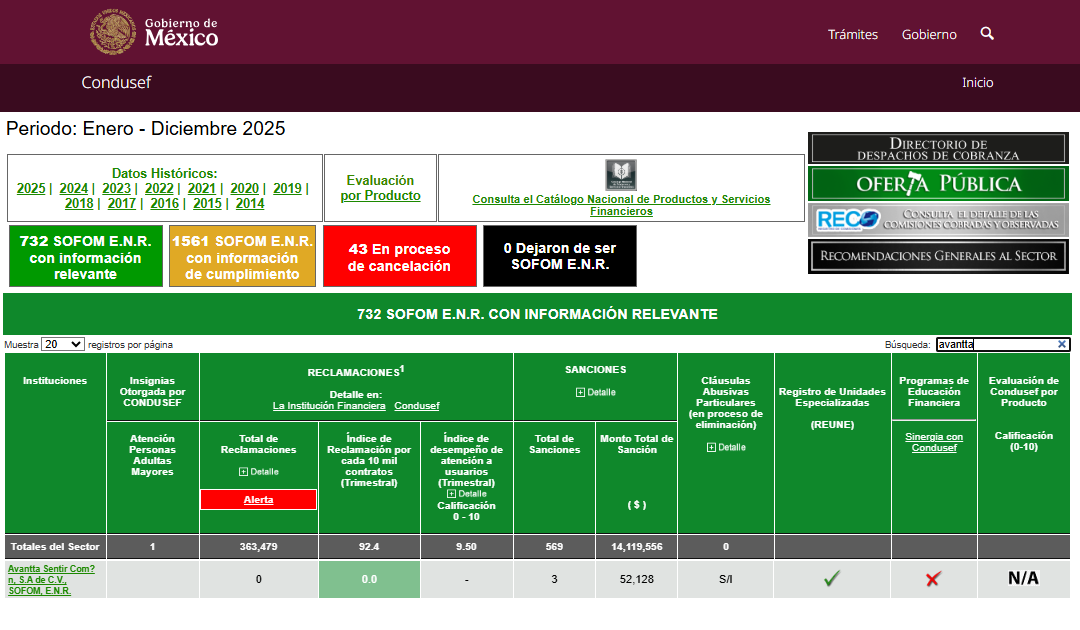1080x630 pixels.
Task: Click the Gobierno de México logo
Action: coord(154,32)
